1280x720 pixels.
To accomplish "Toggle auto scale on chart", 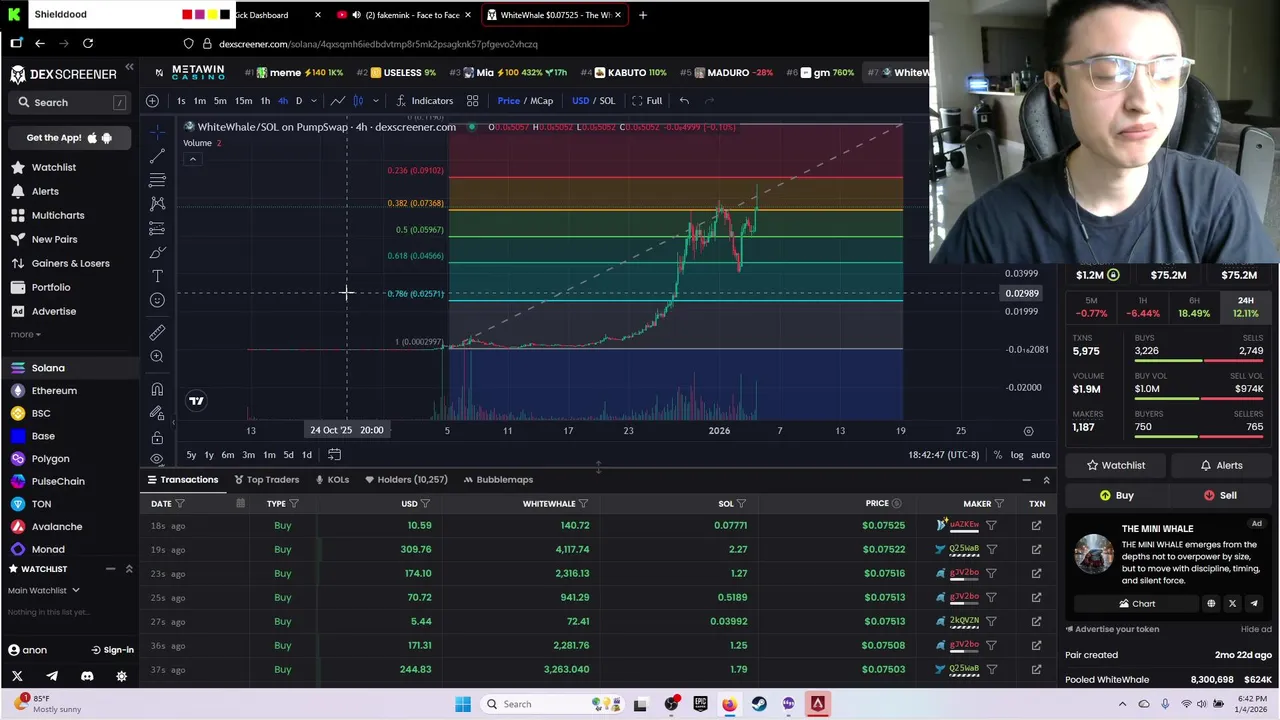I will [1040, 455].
